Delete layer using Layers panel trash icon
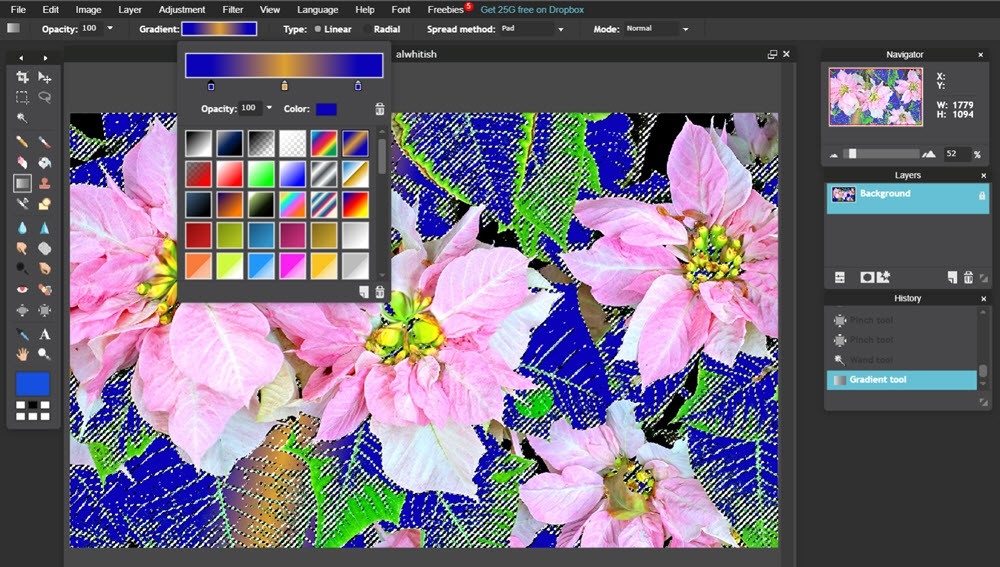 tap(968, 277)
